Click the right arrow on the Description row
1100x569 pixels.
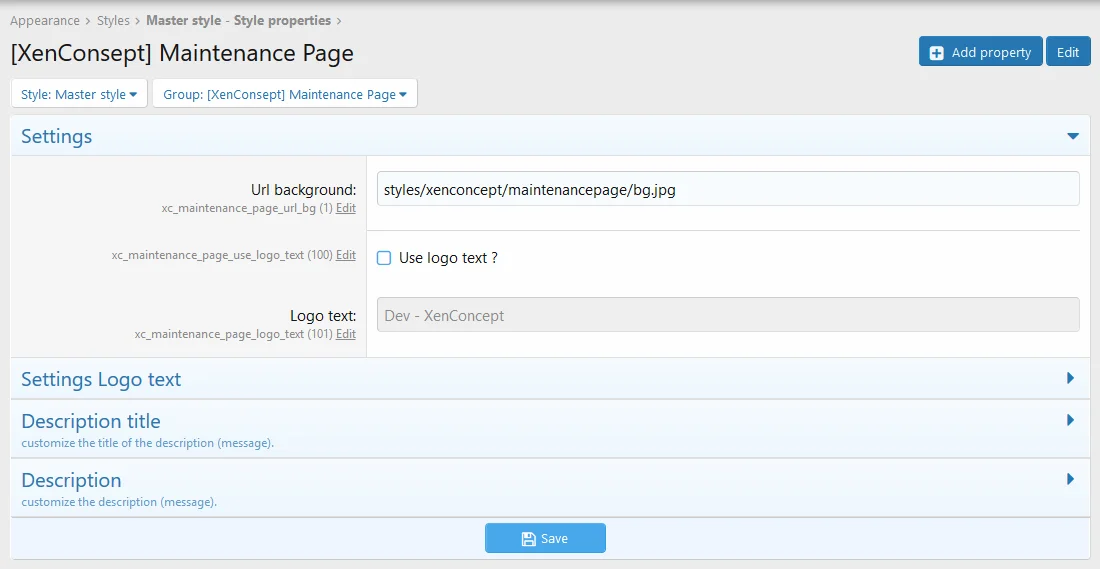(1070, 480)
